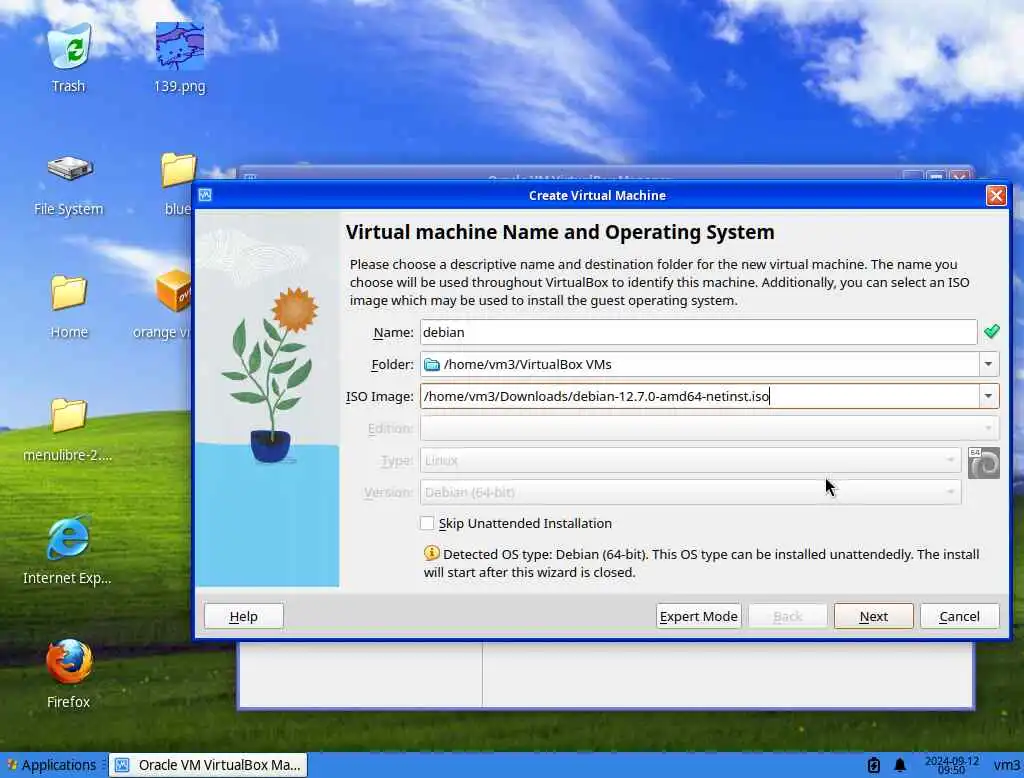Click the green name-valid checkmark icon
This screenshot has width=1024, height=778.
(x=991, y=331)
